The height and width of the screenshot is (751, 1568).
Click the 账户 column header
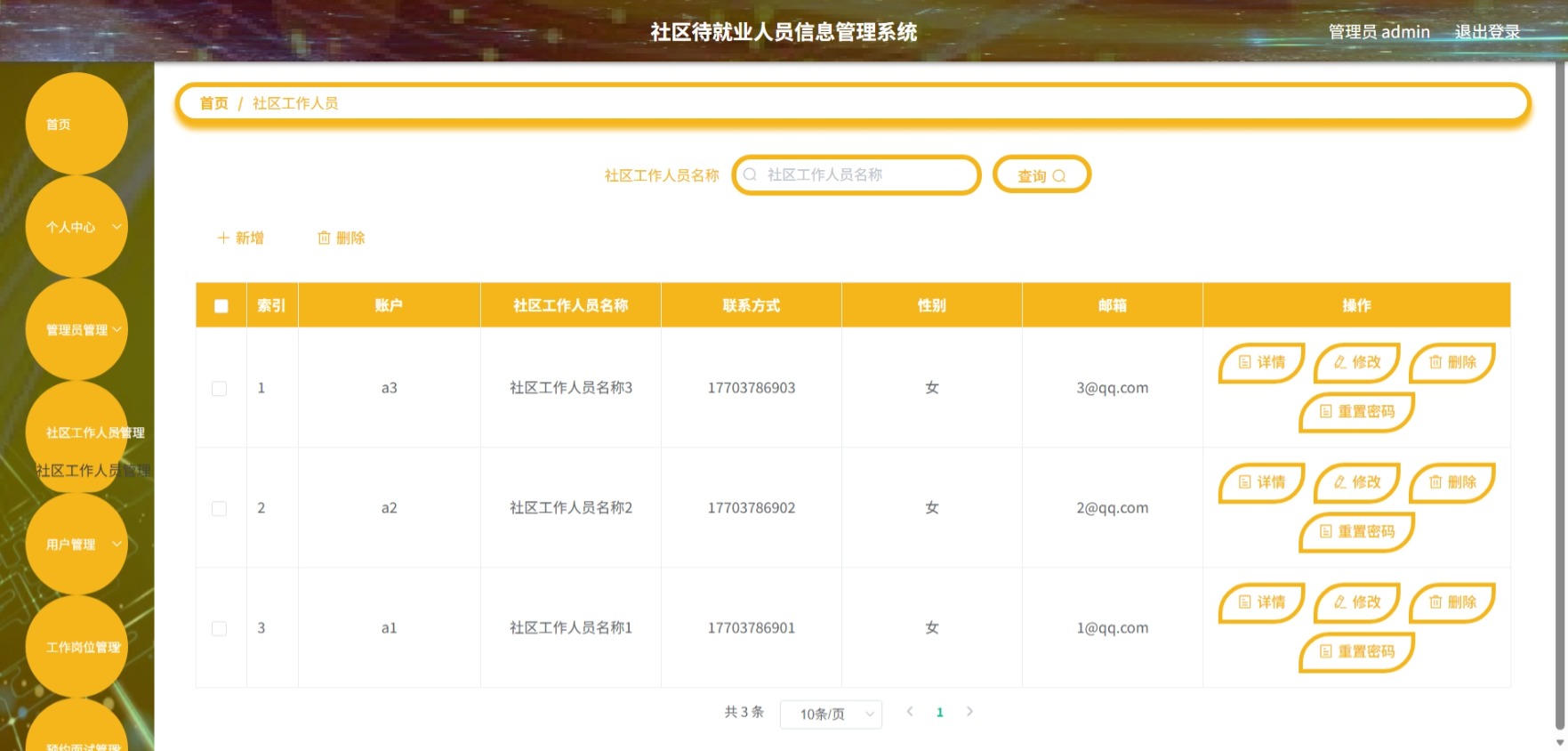tap(389, 305)
